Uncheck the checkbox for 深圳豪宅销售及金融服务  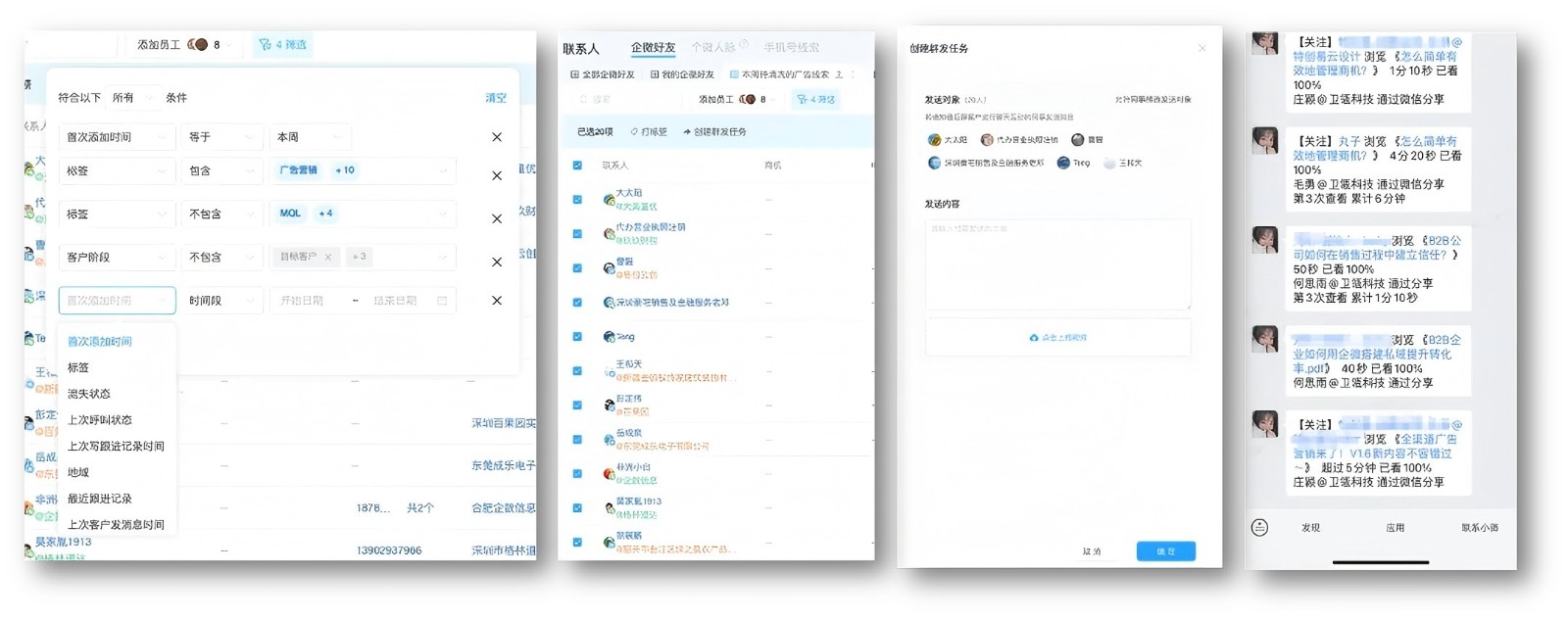pyautogui.click(x=577, y=303)
